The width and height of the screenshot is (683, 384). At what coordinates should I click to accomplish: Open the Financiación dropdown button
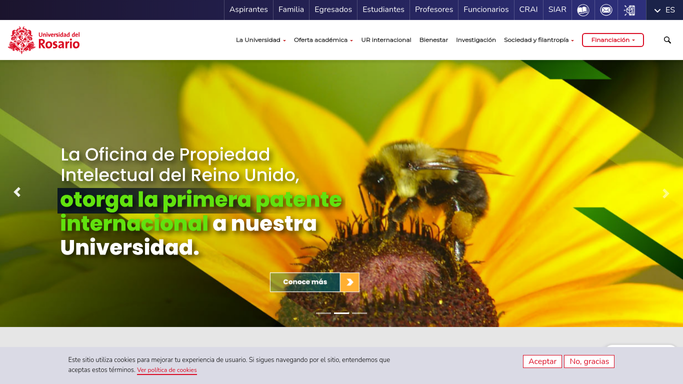(x=612, y=40)
